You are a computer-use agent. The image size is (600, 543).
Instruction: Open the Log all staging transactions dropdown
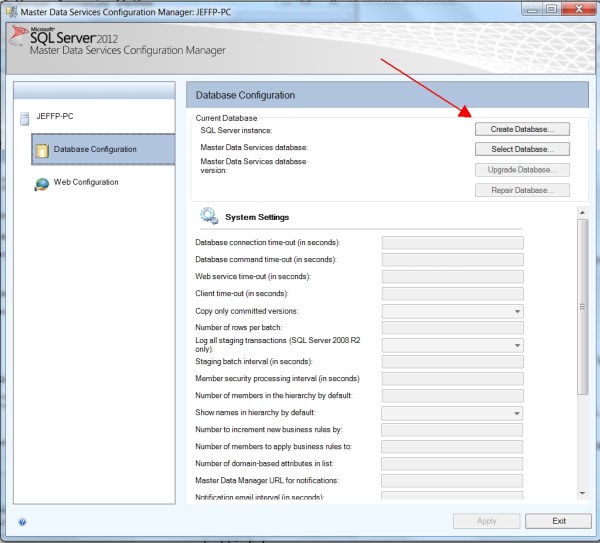452,346
